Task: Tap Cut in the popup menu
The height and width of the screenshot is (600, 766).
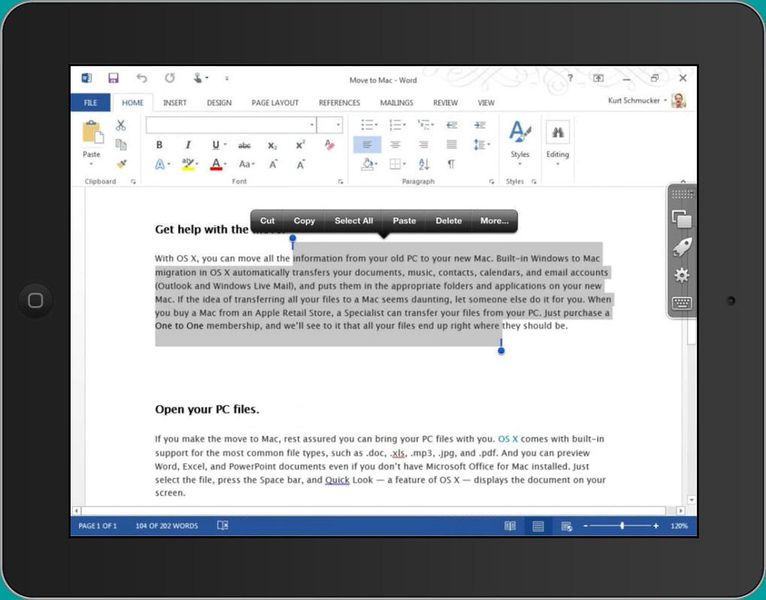Action: tap(267, 221)
